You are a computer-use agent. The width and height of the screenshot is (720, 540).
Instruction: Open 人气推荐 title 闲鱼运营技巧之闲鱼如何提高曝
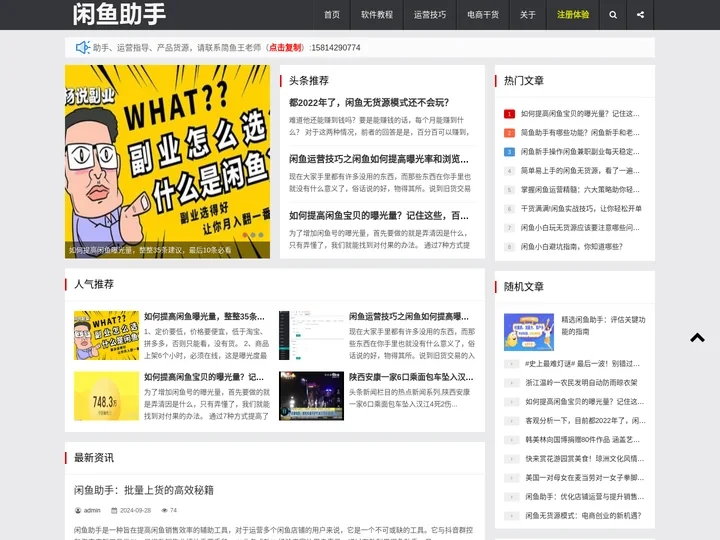[x=409, y=316]
